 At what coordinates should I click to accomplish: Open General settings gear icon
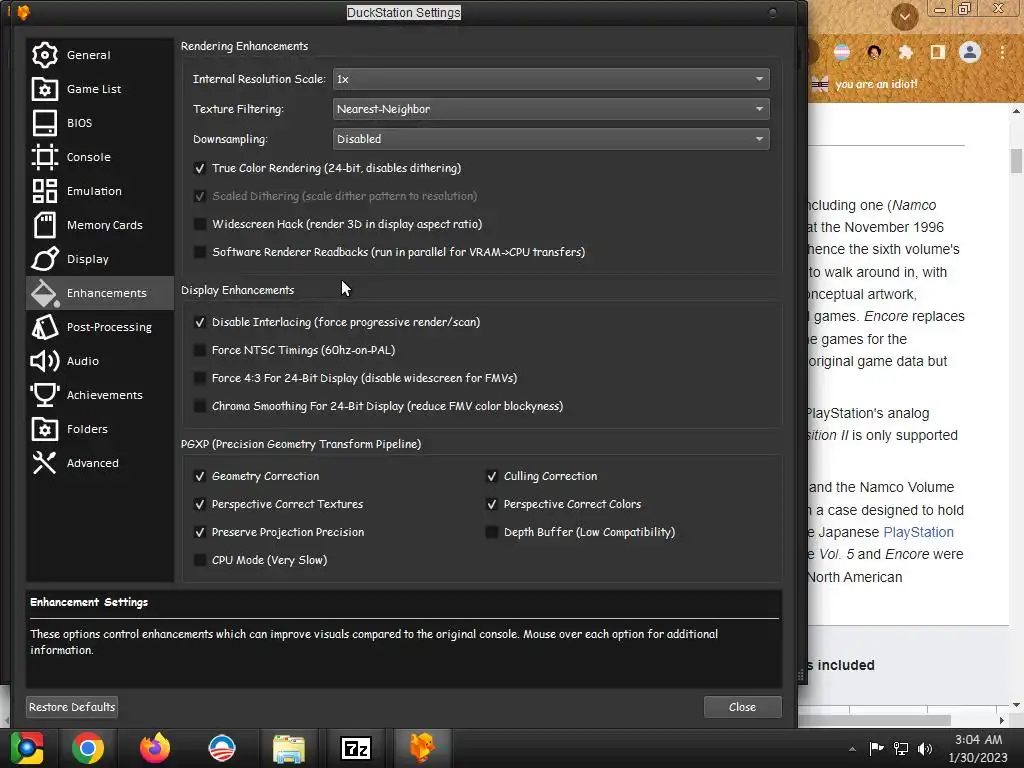pyautogui.click(x=44, y=55)
